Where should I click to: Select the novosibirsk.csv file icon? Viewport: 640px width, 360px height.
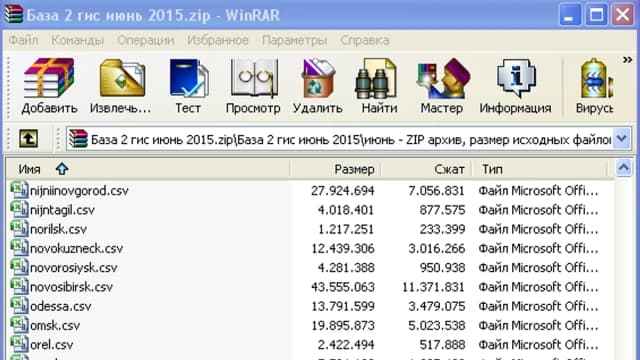(x=19, y=286)
